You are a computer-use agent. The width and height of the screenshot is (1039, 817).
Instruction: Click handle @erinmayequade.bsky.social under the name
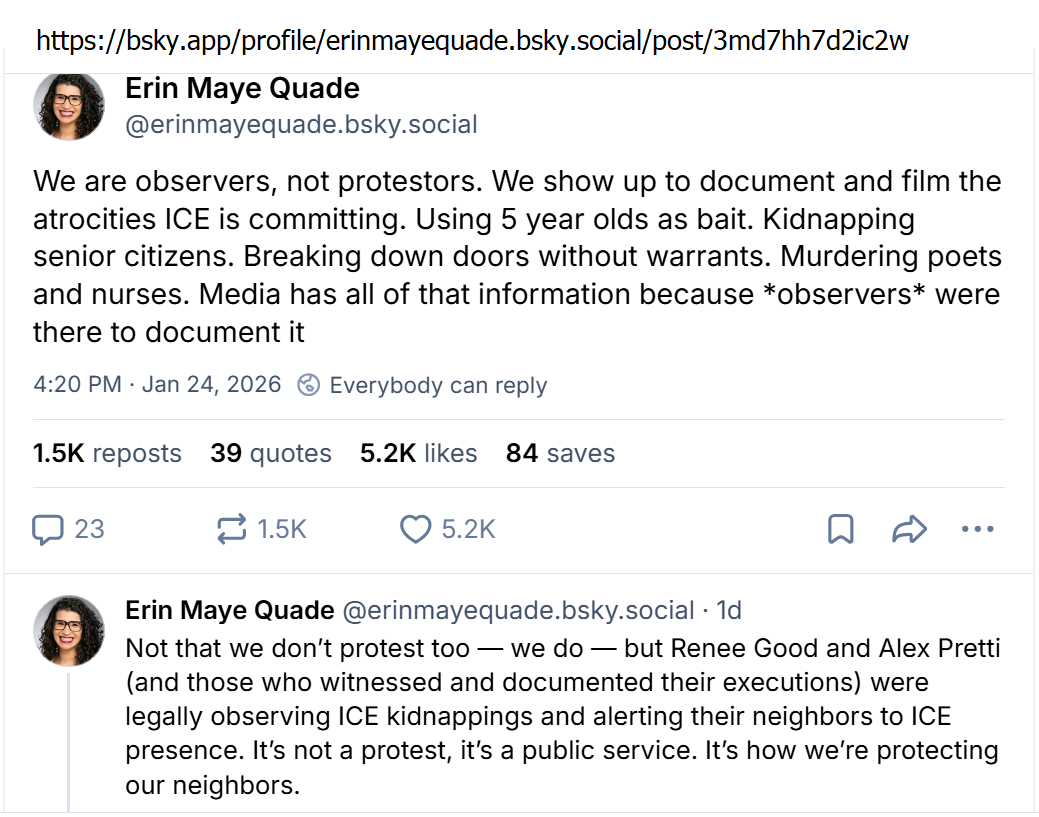click(301, 125)
